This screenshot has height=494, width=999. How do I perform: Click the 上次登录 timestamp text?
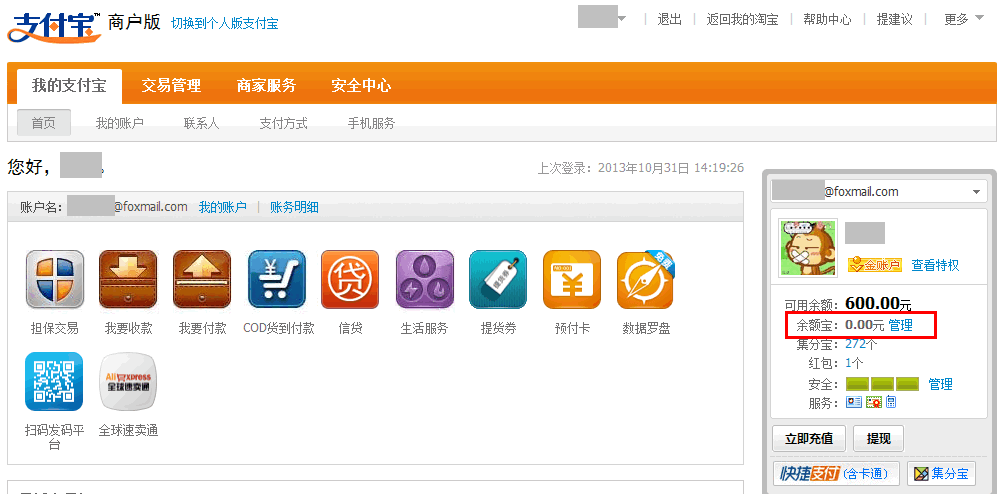point(641,168)
